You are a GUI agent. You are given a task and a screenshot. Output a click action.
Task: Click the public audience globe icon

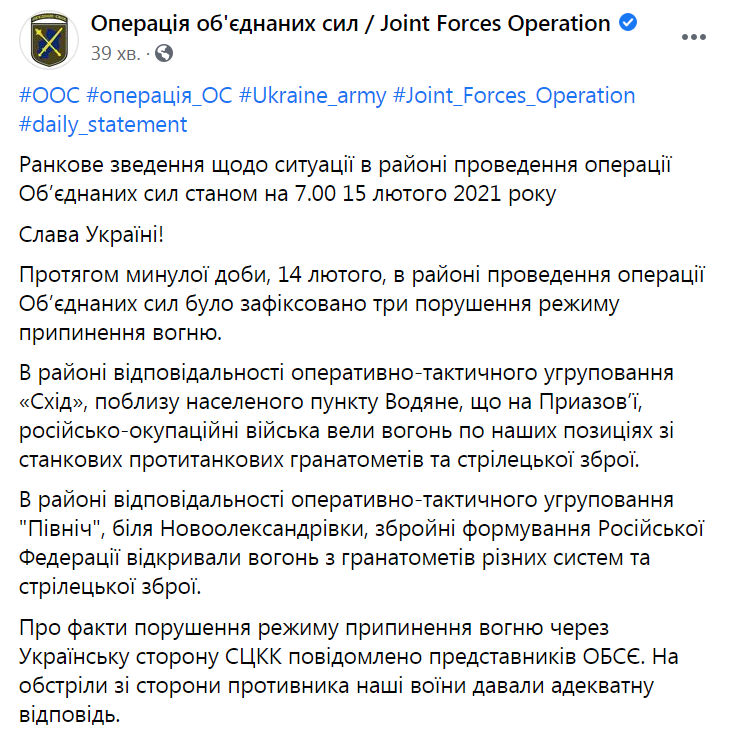164,51
